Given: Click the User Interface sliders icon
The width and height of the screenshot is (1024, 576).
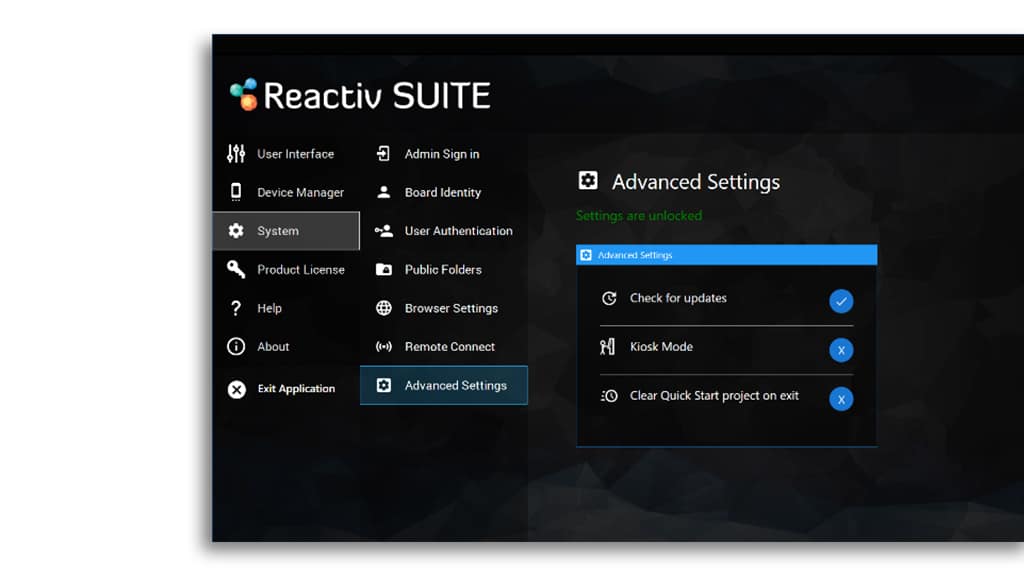Looking at the screenshot, I should pos(236,153).
